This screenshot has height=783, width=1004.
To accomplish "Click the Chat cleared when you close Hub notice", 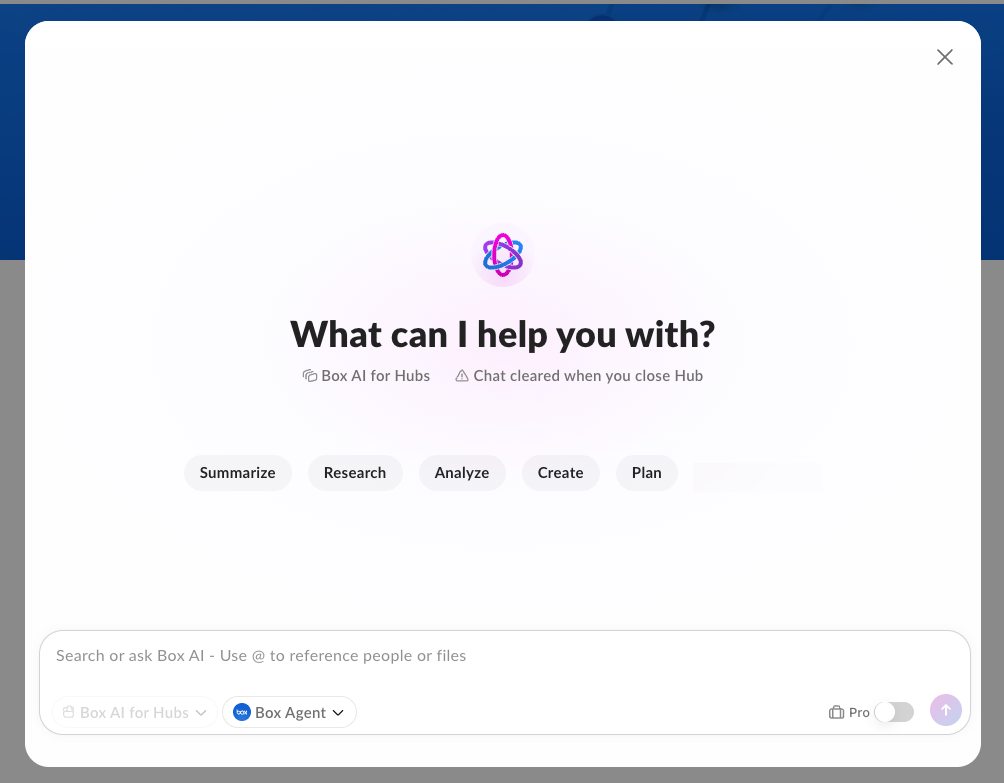I will [588, 376].
